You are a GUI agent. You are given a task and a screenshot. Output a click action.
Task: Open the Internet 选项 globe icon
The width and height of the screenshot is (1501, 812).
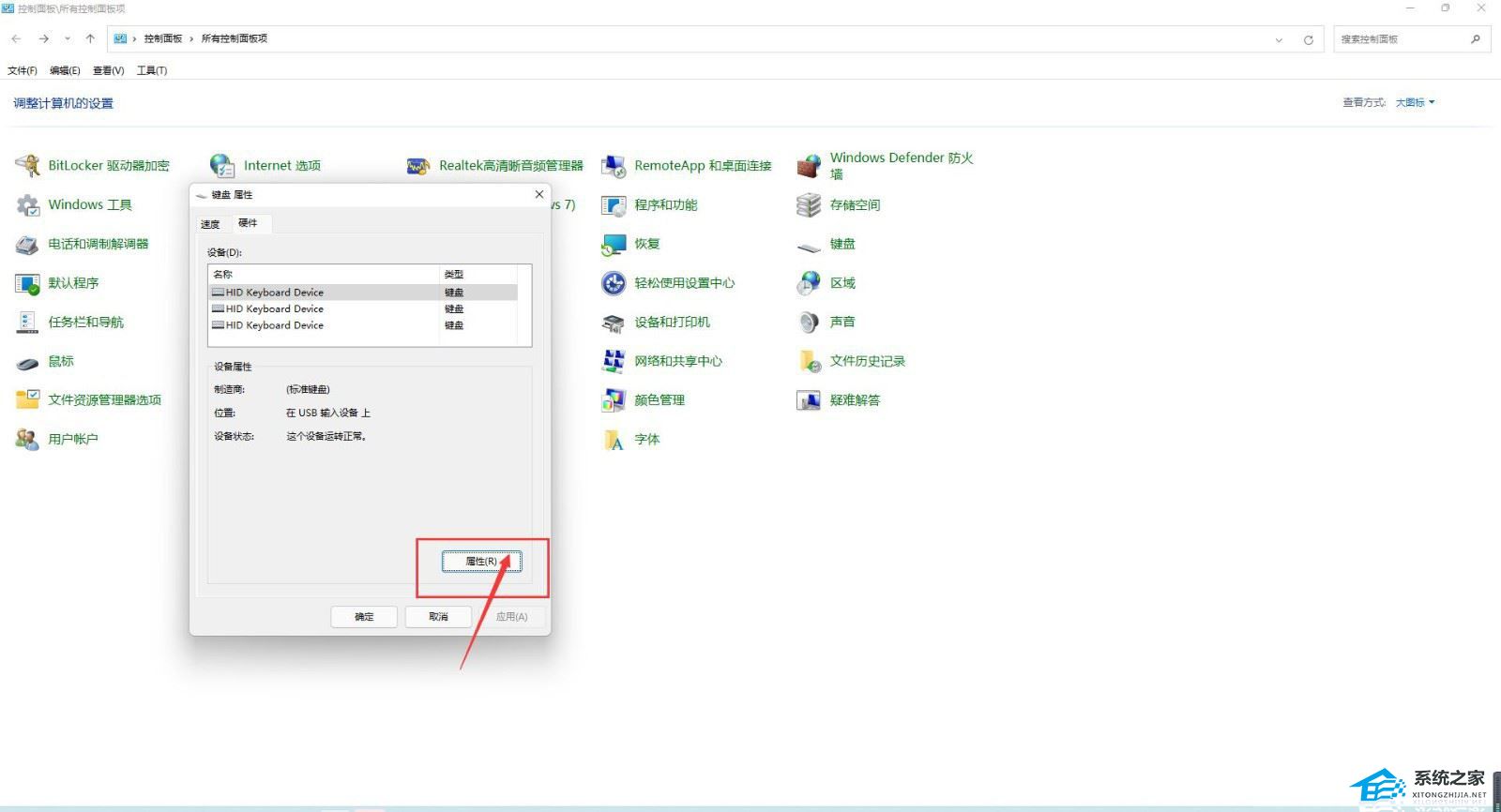[x=222, y=166]
